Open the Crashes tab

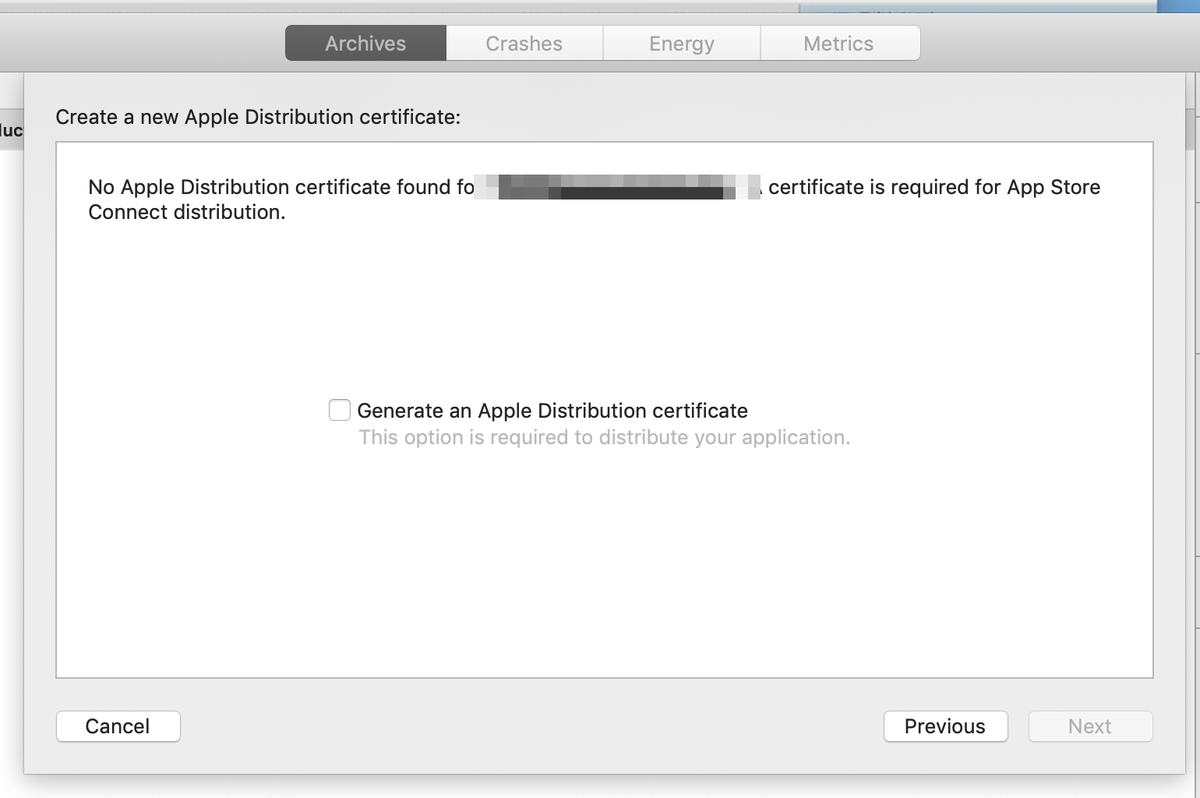pyautogui.click(x=524, y=42)
